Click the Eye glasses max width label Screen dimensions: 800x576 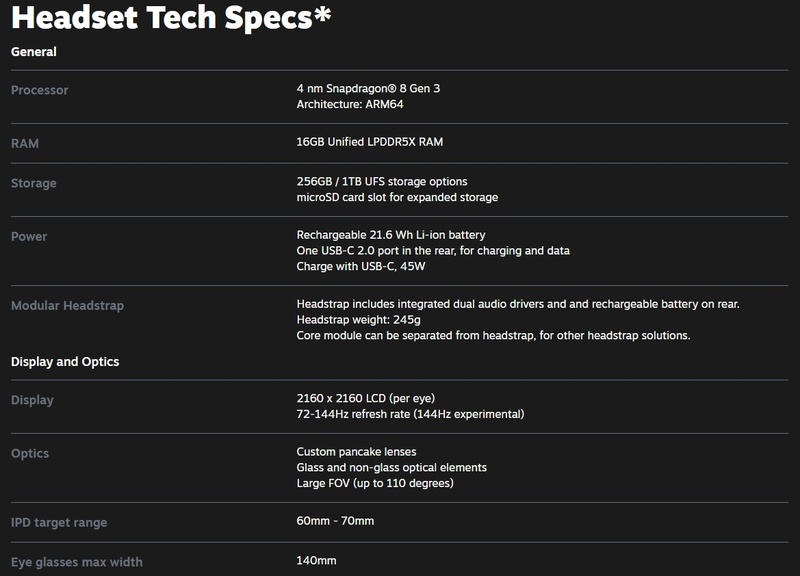77,562
